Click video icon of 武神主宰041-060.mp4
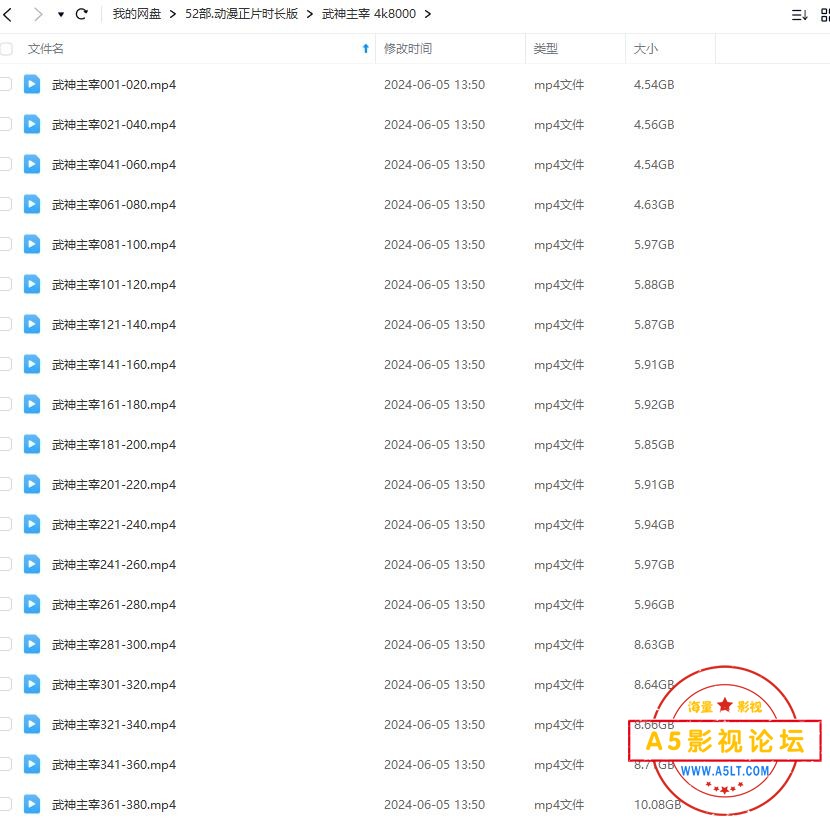This screenshot has height=826, width=830. 32,164
